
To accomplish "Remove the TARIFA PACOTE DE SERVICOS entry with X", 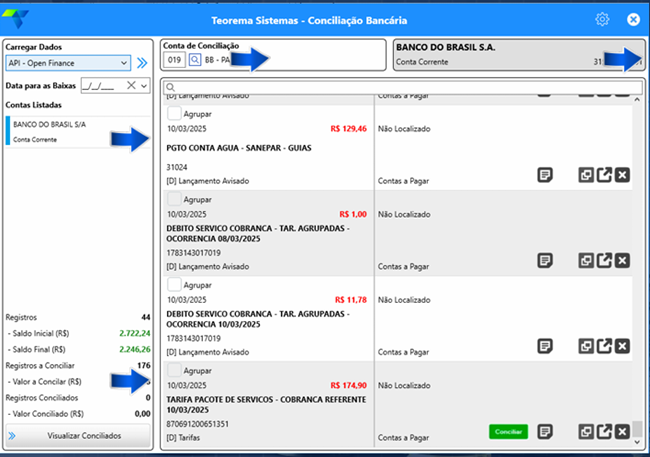I will coord(622,431).
